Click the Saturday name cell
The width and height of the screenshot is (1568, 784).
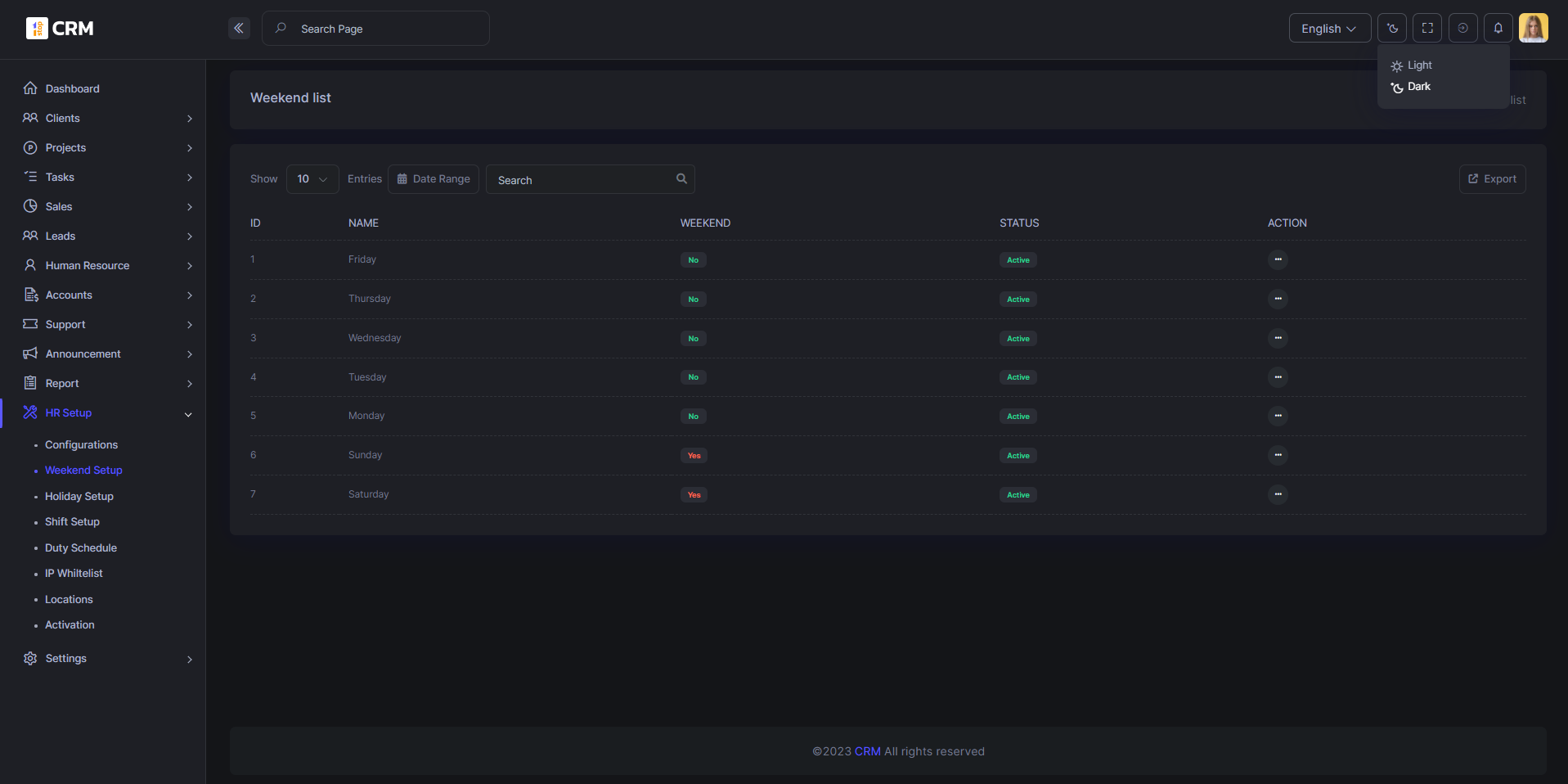(369, 494)
